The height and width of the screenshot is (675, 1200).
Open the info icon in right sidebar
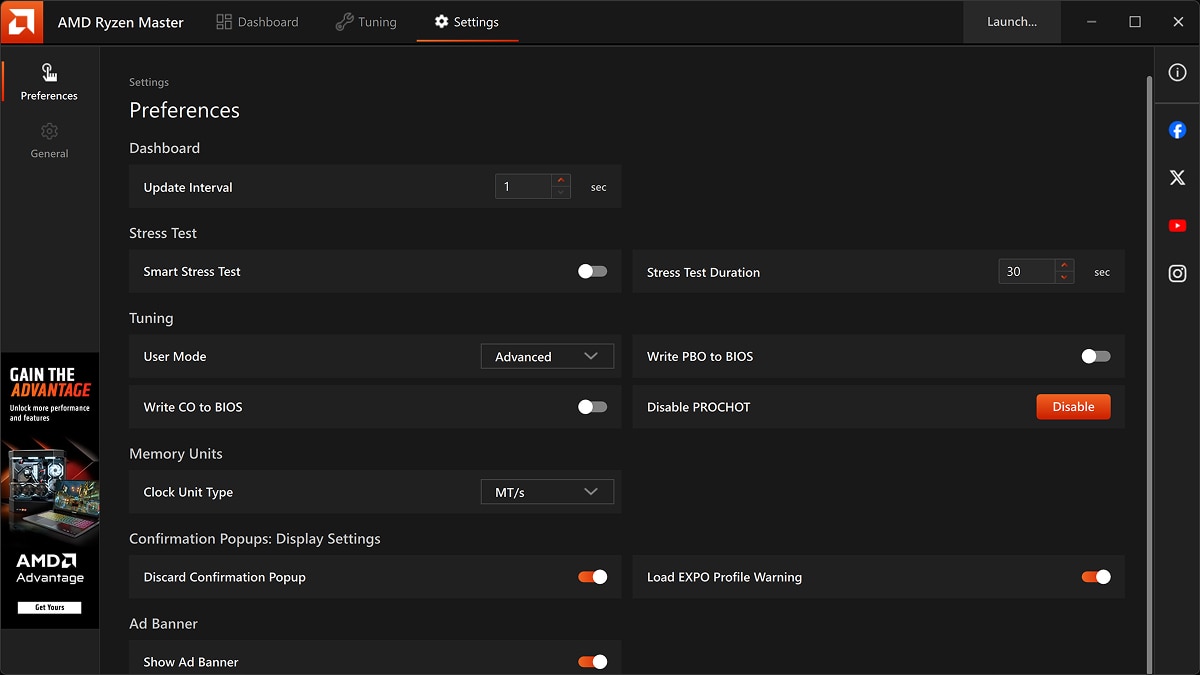pos(1177,72)
